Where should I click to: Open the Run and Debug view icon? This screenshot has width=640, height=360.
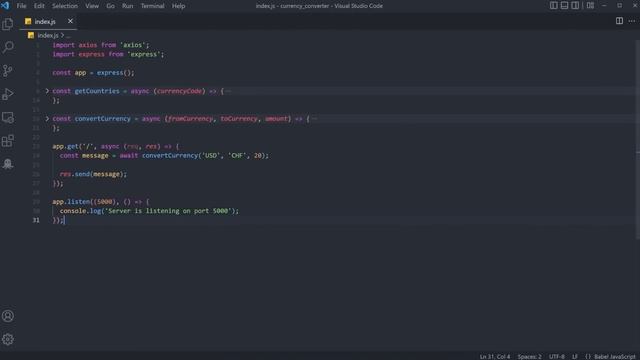click(8, 94)
